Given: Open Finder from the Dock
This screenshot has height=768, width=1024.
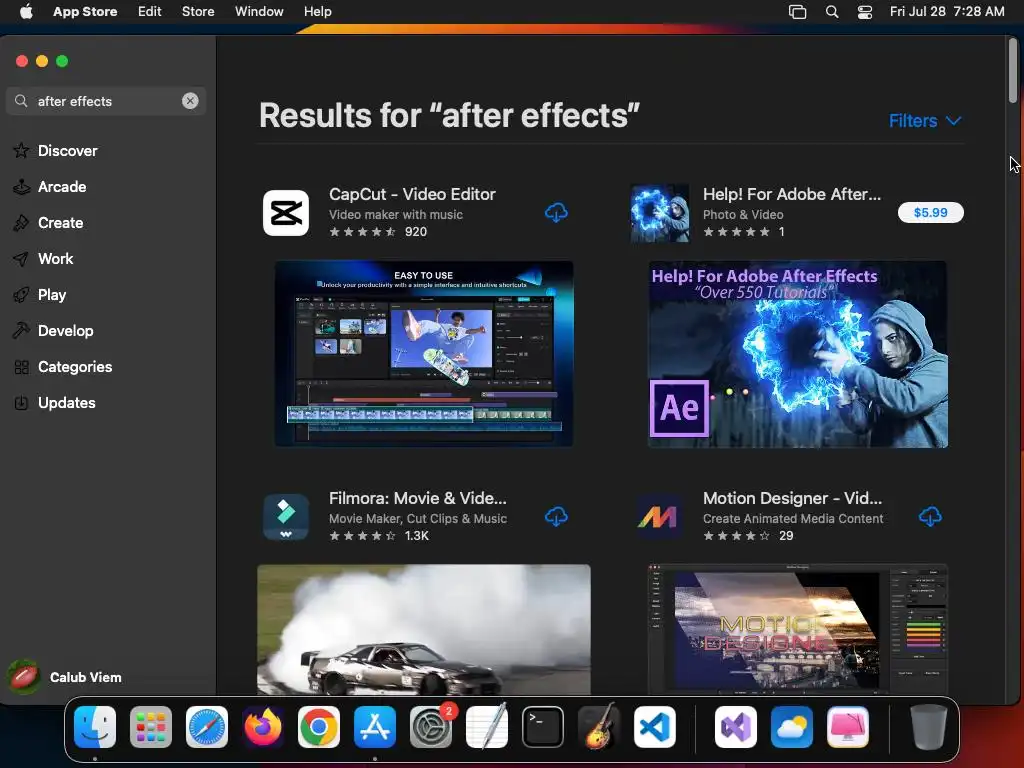Looking at the screenshot, I should coord(95,727).
